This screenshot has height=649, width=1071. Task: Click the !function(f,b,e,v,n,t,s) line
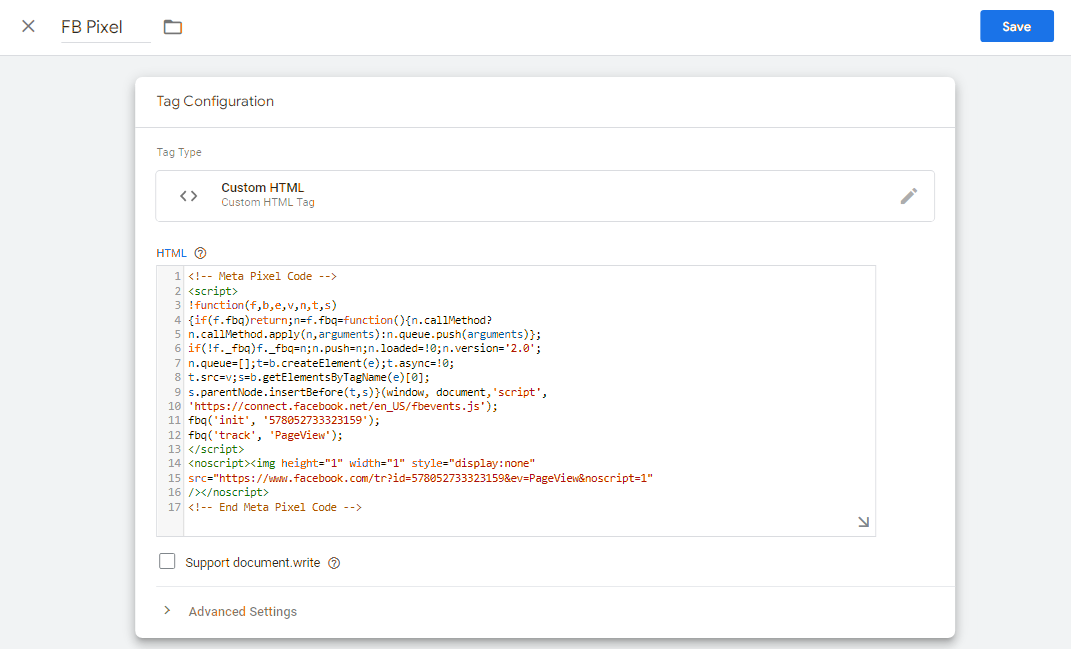[263, 305]
